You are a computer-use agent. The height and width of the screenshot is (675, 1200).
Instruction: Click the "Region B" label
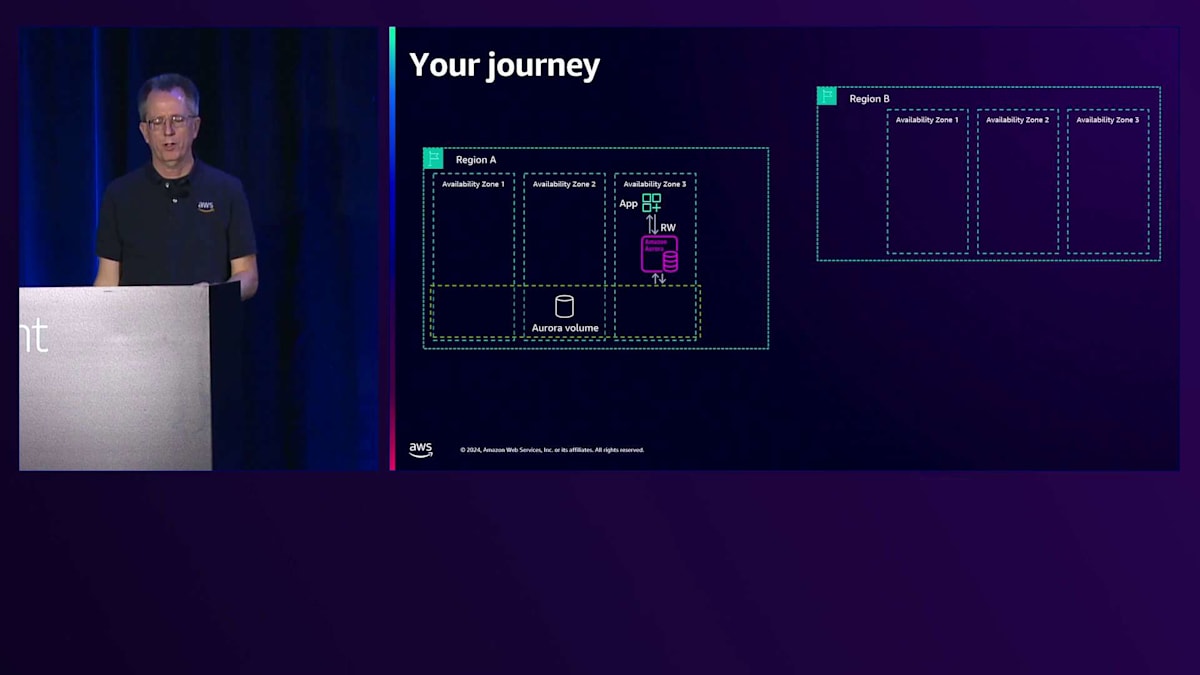870,99
